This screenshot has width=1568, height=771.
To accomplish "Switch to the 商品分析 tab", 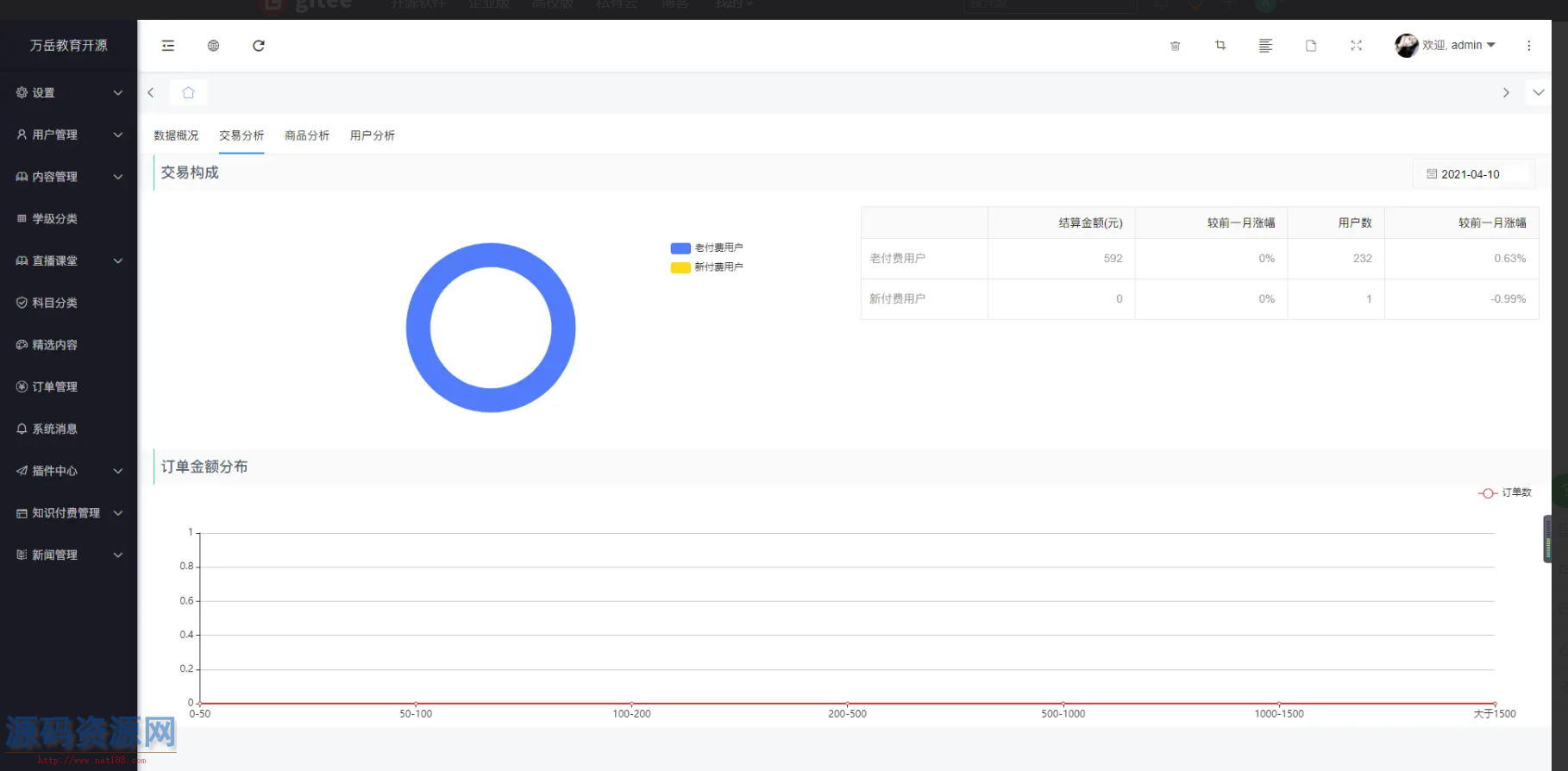I will [307, 135].
